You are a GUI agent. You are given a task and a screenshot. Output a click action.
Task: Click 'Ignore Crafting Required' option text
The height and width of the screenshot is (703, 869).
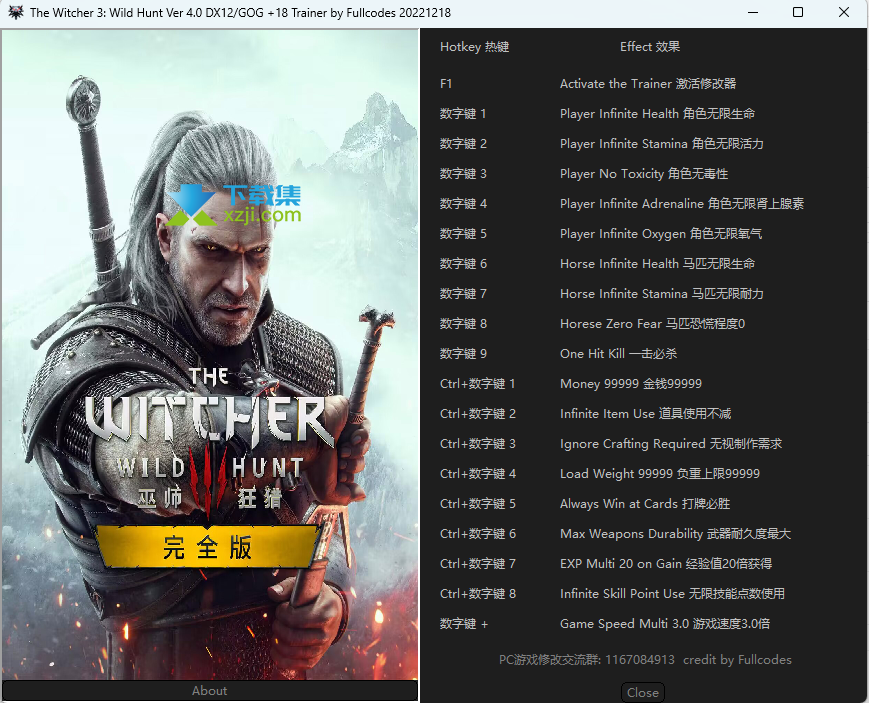671,444
